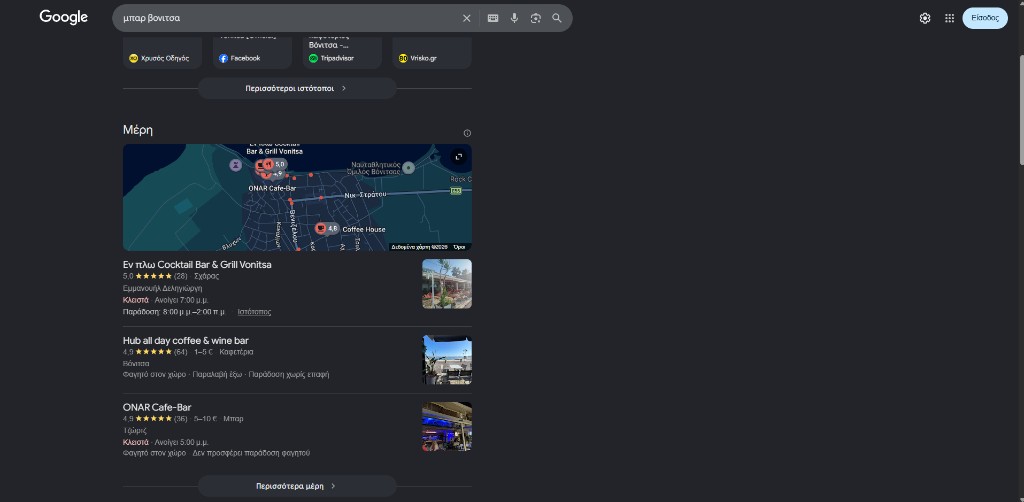
Task: Open Hub all day coffee & wine bar listing
Action: coord(185,341)
